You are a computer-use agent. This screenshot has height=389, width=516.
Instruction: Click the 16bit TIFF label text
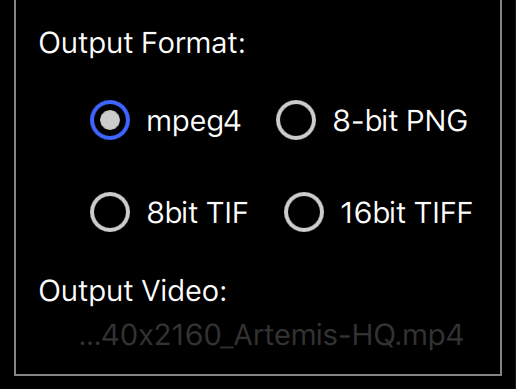click(x=407, y=212)
